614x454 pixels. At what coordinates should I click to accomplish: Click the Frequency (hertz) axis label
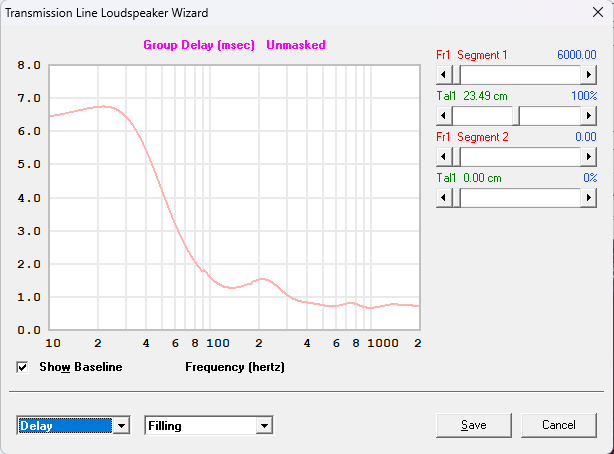click(x=235, y=367)
